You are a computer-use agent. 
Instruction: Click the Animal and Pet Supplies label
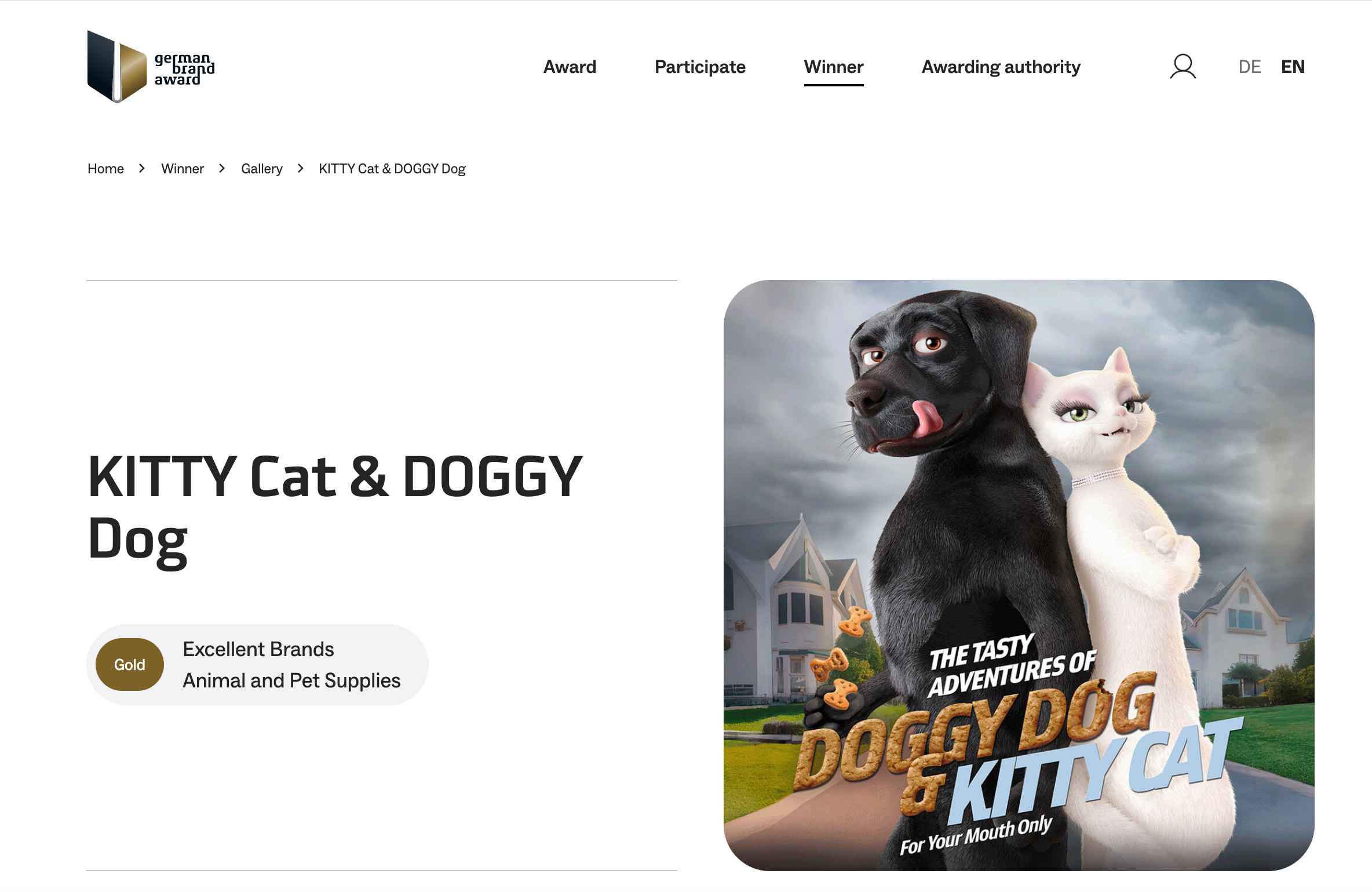pyautogui.click(x=291, y=680)
